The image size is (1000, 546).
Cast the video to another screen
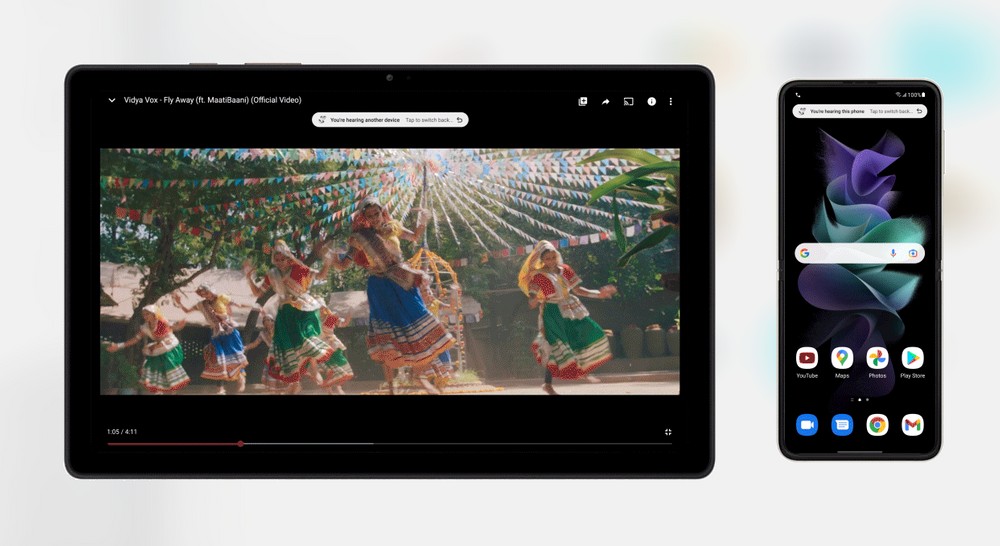(628, 101)
